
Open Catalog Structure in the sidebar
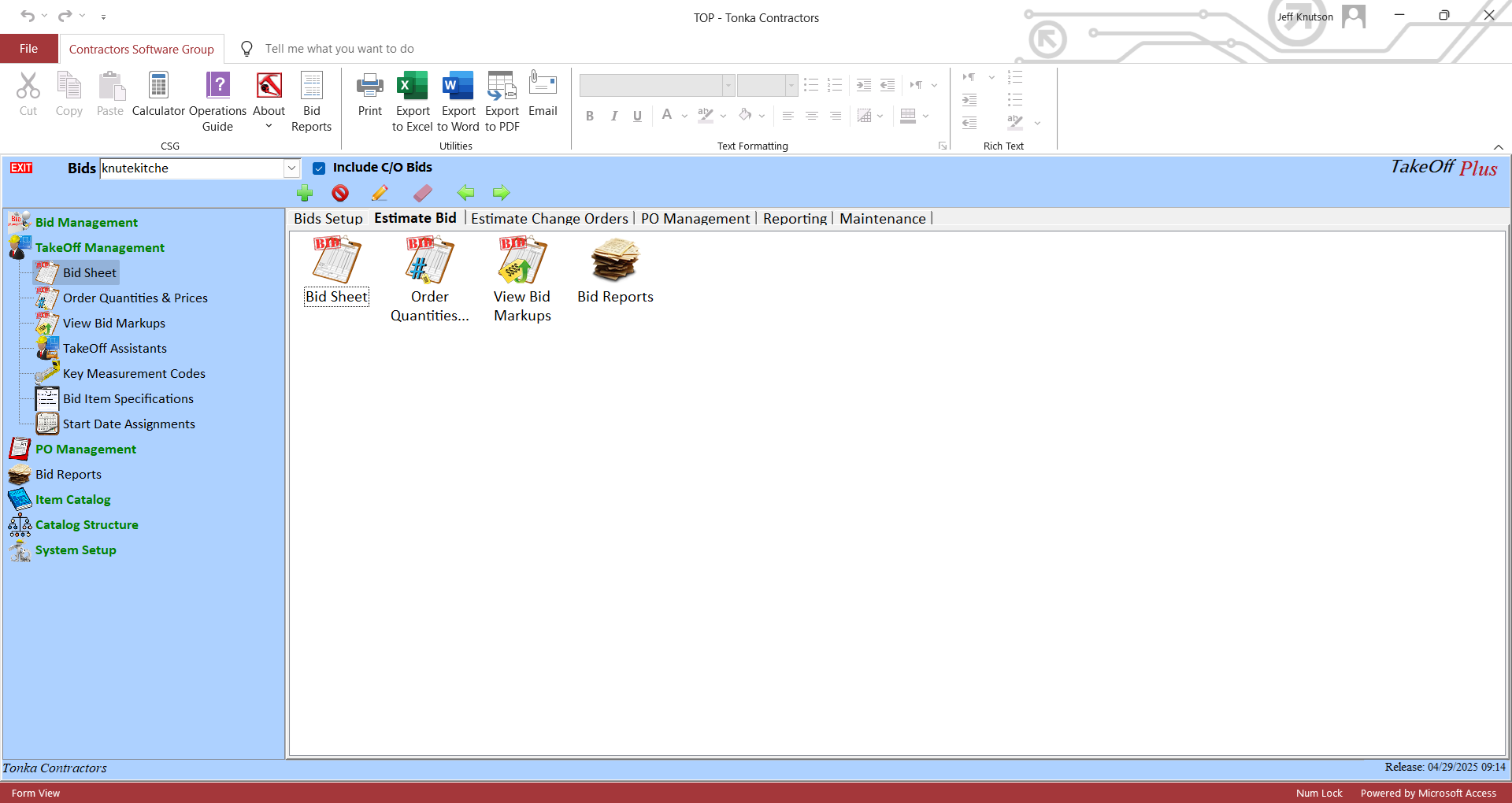click(87, 525)
